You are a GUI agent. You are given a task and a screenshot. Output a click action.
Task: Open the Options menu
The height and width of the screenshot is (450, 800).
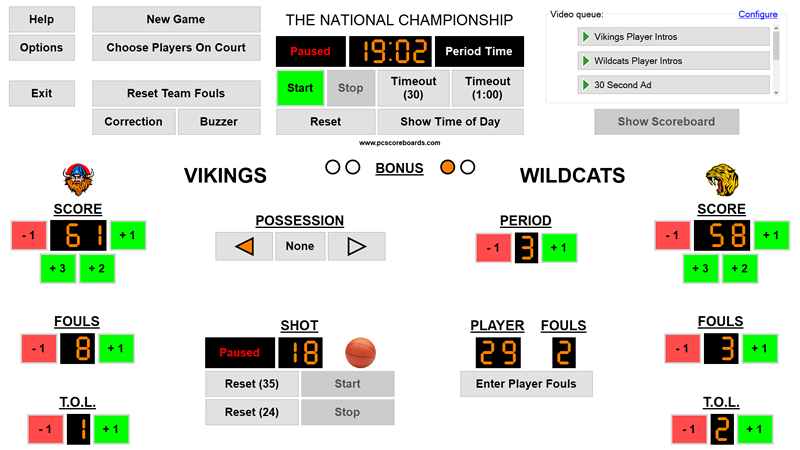(x=41, y=47)
